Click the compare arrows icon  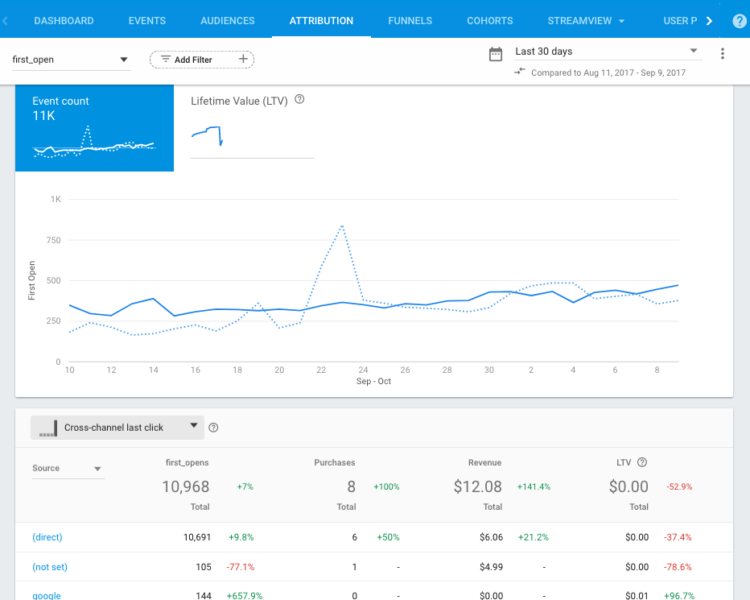(x=519, y=72)
